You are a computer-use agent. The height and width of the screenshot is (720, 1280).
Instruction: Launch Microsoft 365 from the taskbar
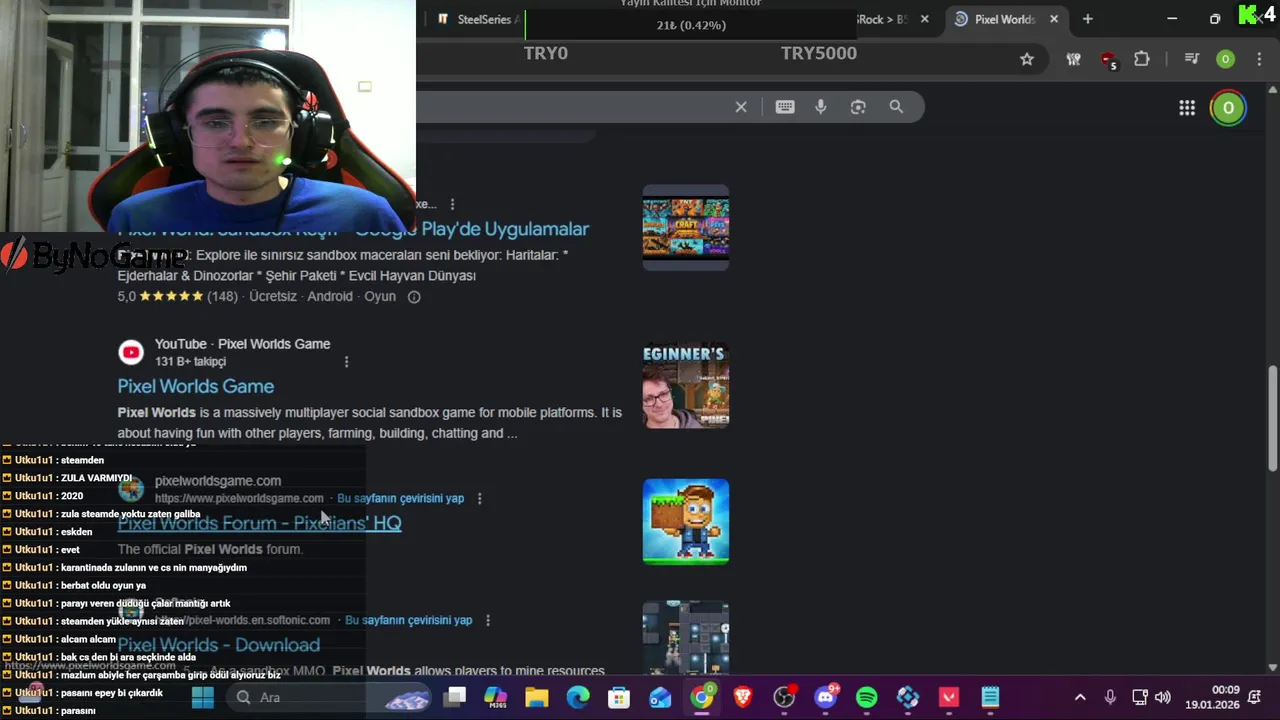click(496, 697)
